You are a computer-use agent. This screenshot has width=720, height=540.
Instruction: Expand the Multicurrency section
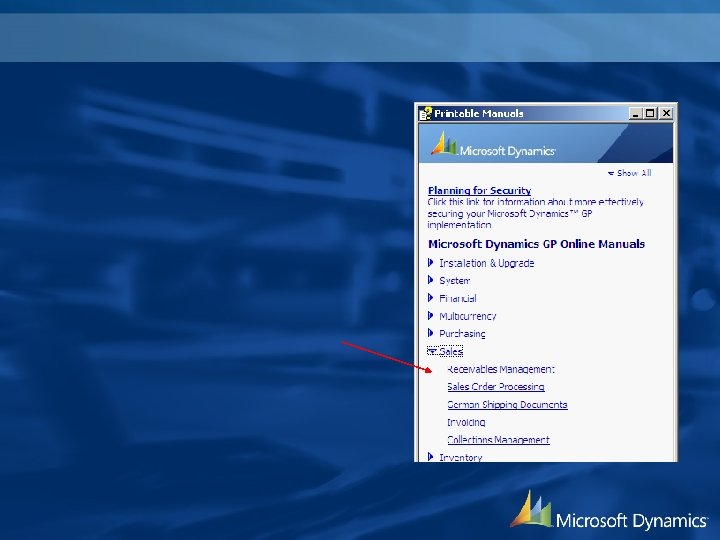pos(462,316)
